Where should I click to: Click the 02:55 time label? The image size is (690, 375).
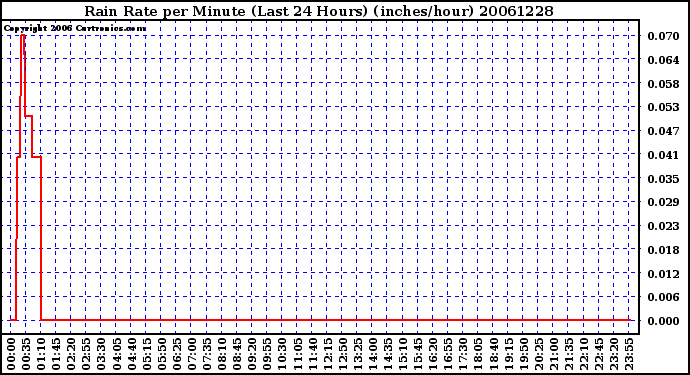tap(86, 354)
